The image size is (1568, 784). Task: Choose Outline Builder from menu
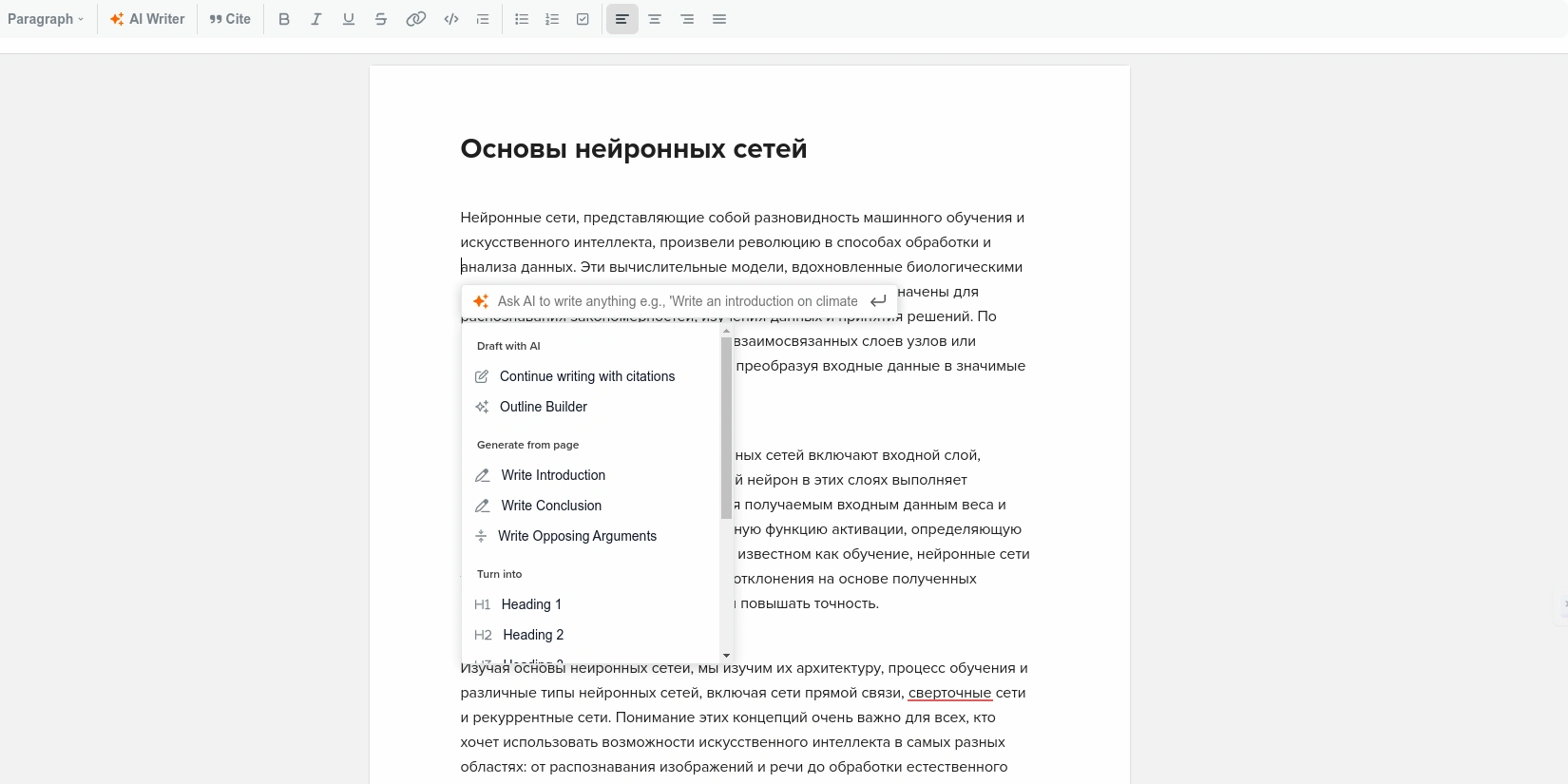pos(543,407)
